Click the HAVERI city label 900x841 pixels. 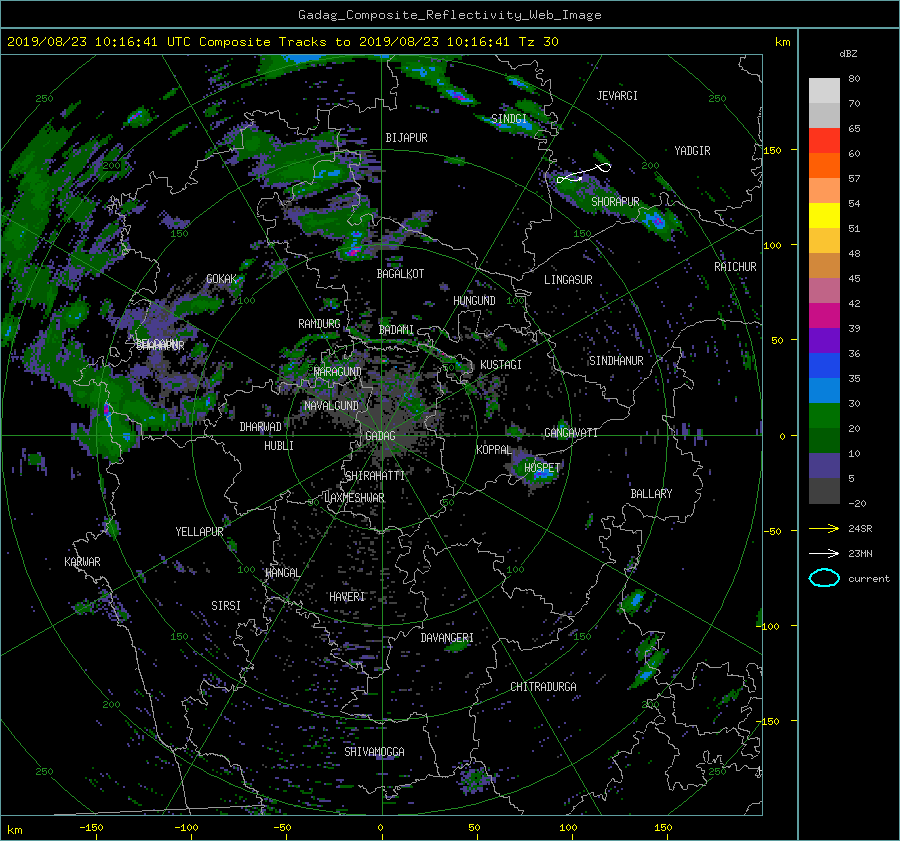(347, 597)
